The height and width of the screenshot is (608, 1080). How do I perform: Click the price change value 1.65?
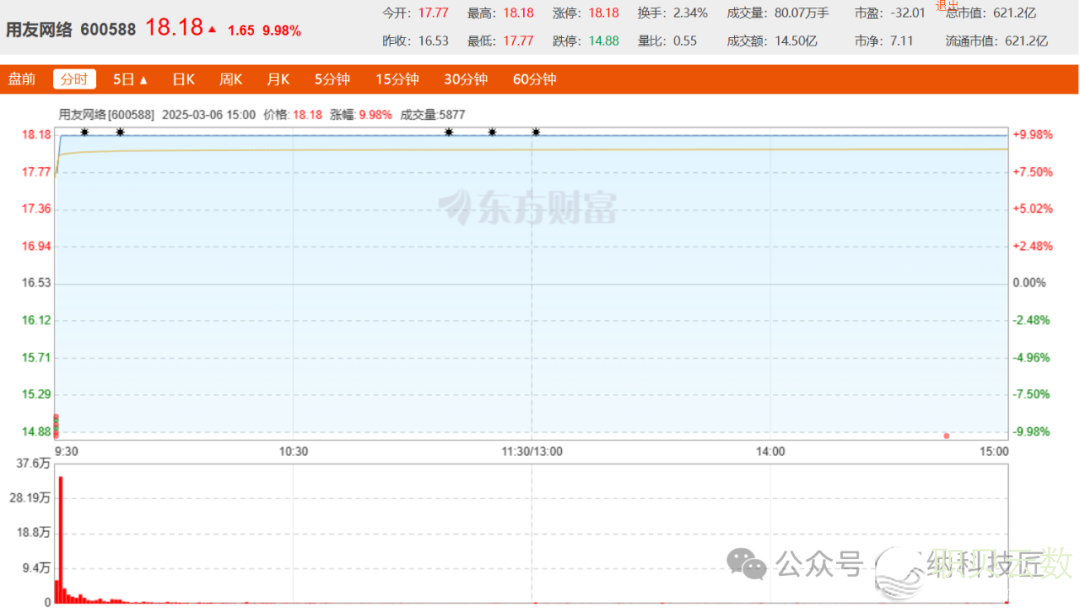point(241,31)
